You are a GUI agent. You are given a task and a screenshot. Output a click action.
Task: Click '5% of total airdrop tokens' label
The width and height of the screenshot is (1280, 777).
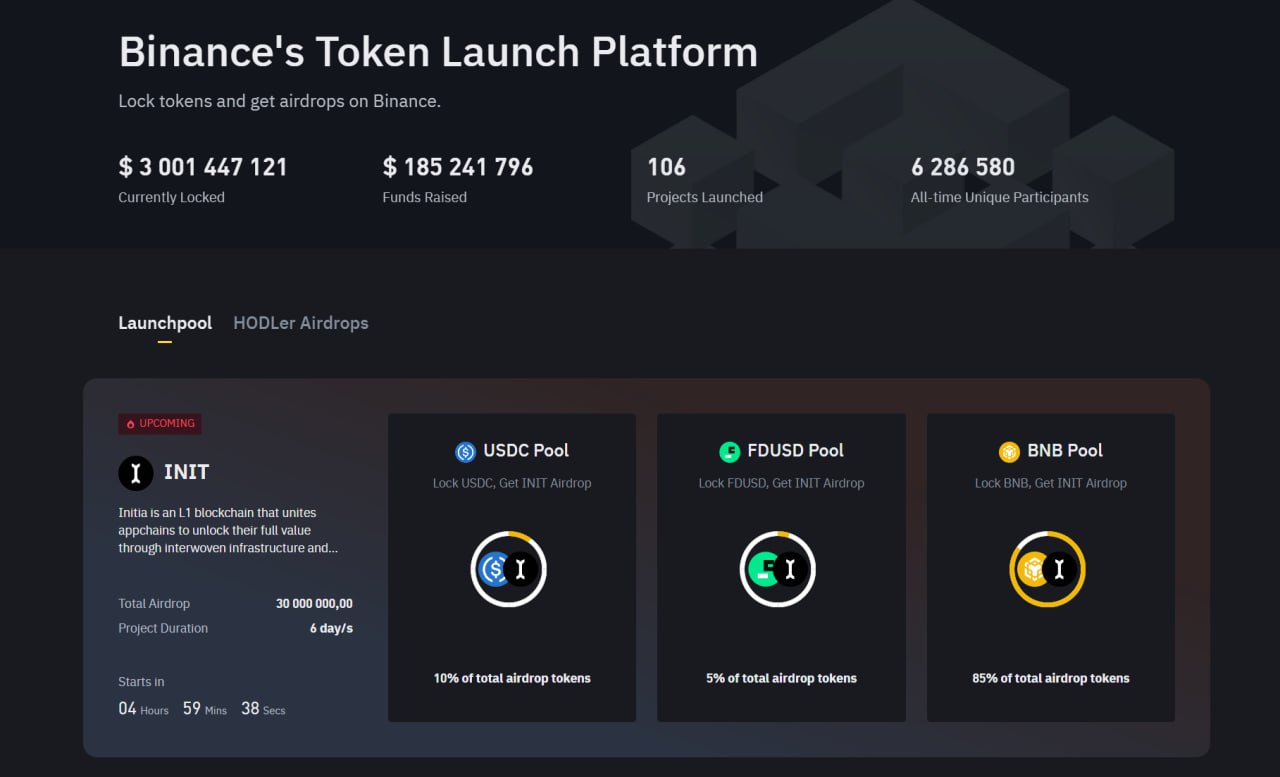(x=781, y=678)
